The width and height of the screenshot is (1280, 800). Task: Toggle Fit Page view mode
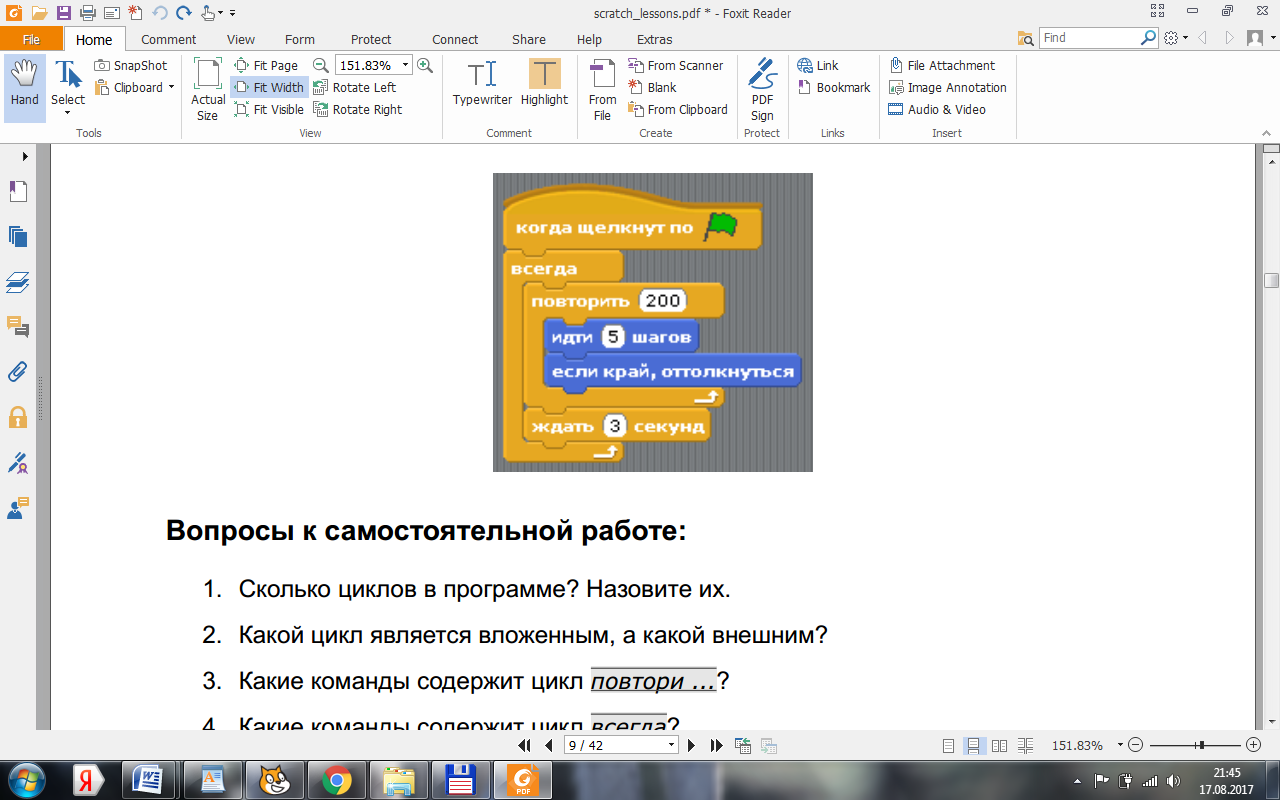[x=266, y=65]
